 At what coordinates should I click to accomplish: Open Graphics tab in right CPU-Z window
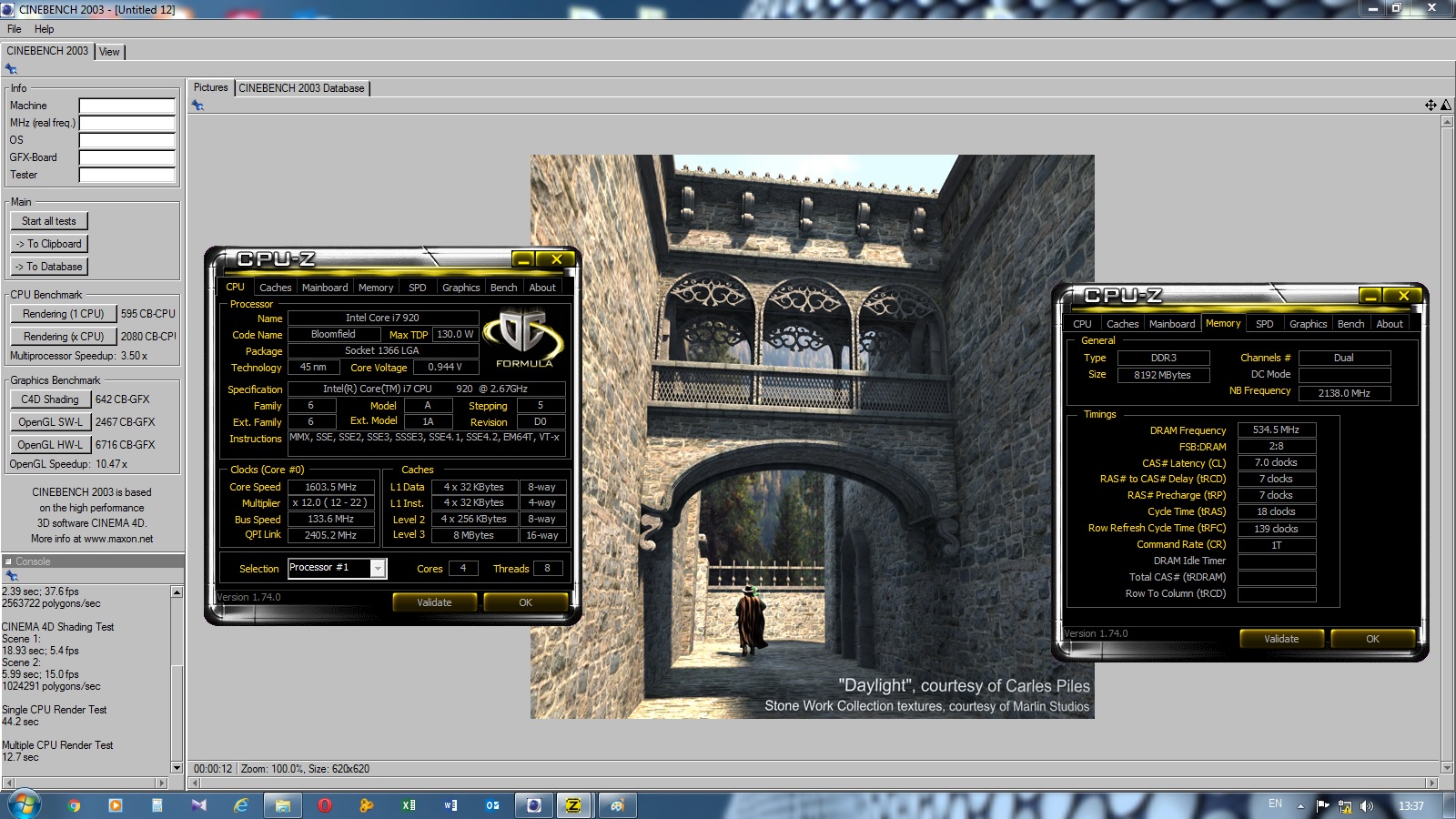[1308, 324]
